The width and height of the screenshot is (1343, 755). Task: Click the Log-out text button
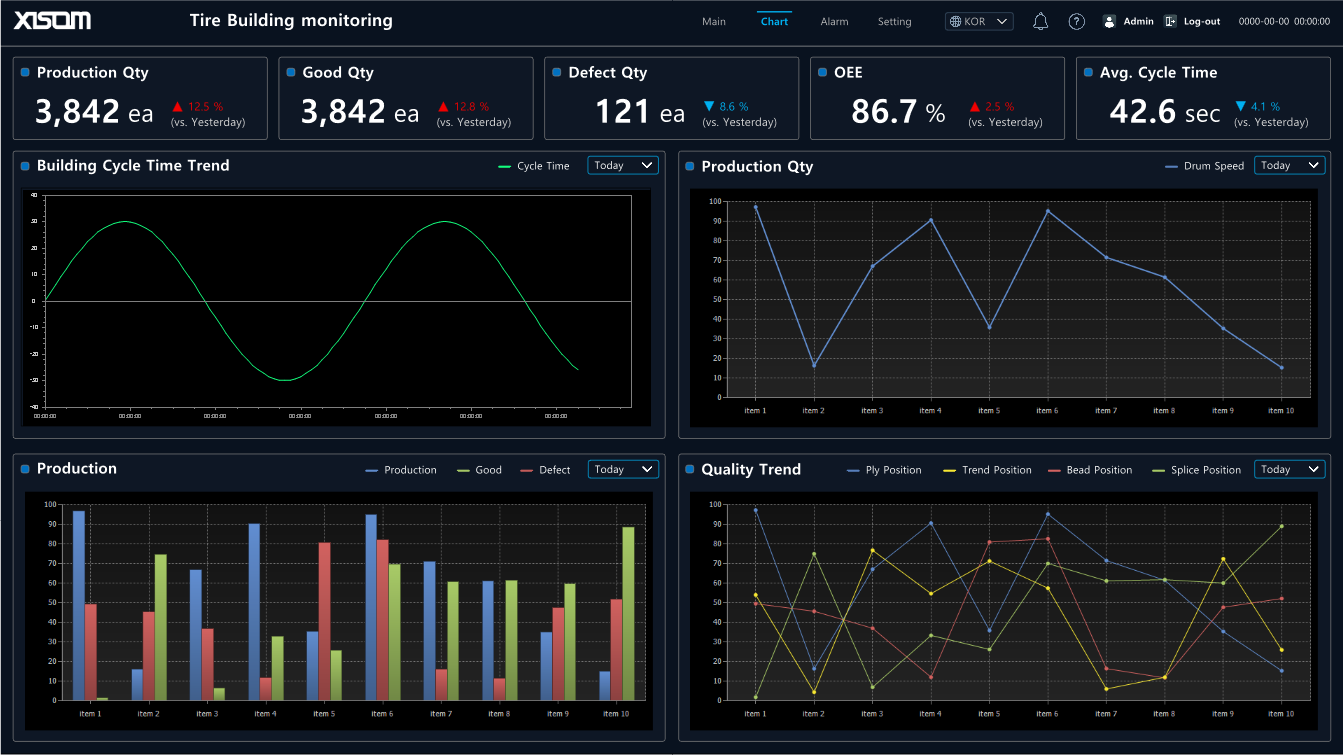tap(1202, 21)
